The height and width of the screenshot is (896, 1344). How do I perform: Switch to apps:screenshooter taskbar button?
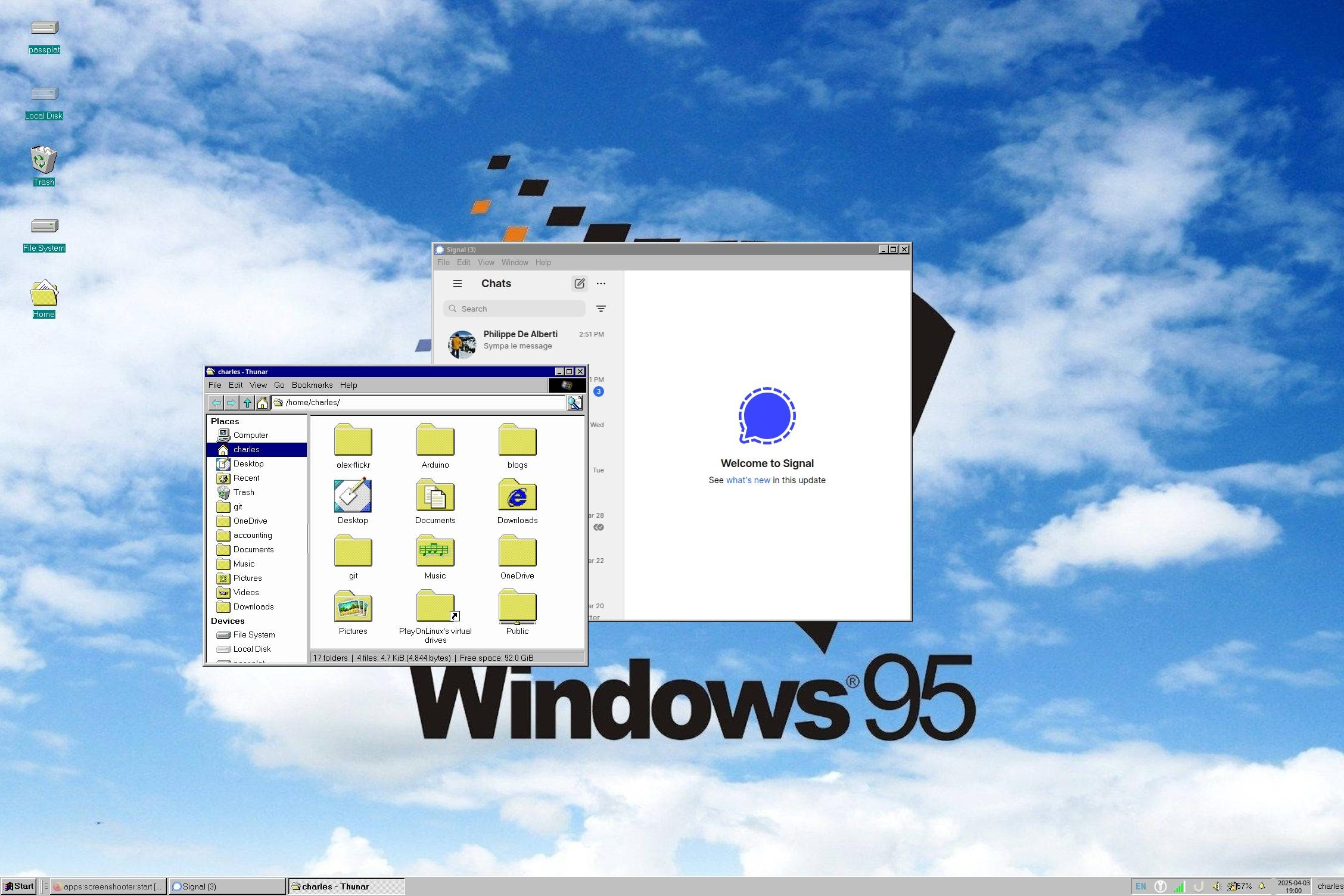coord(108,886)
